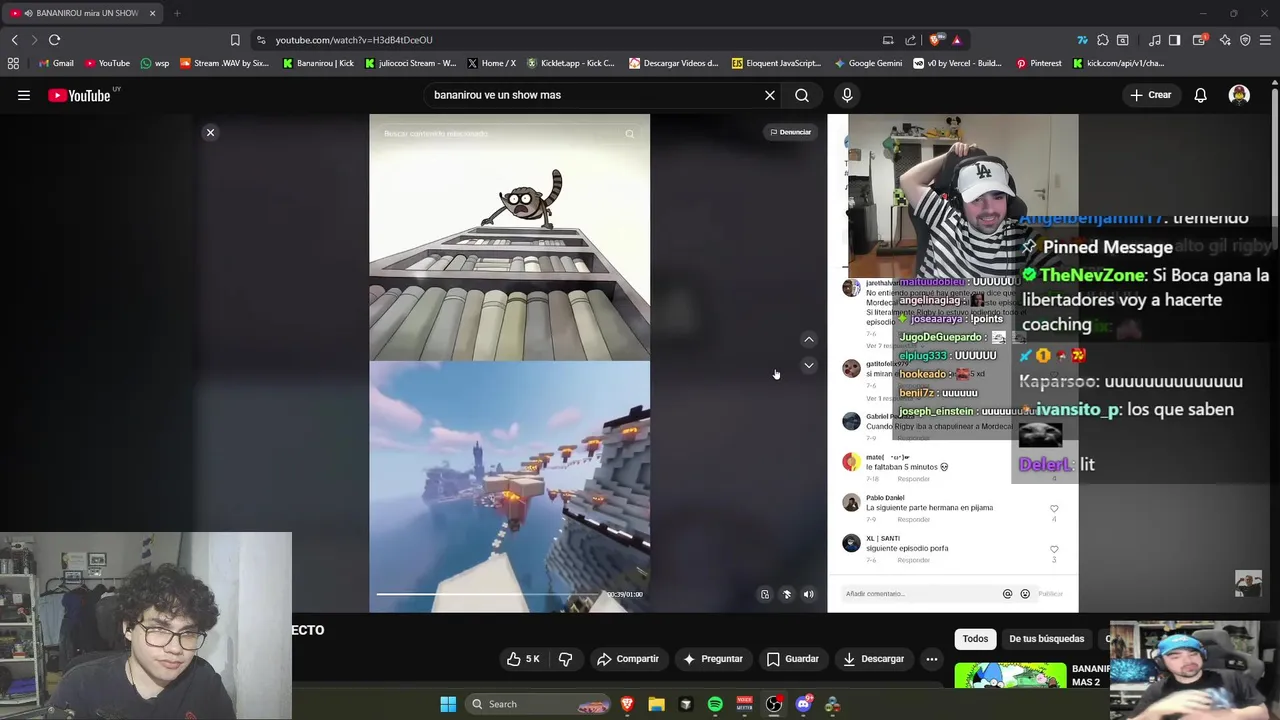Click Publicar to post comment
The width and height of the screenshot is (1280, 720).
1050,594
